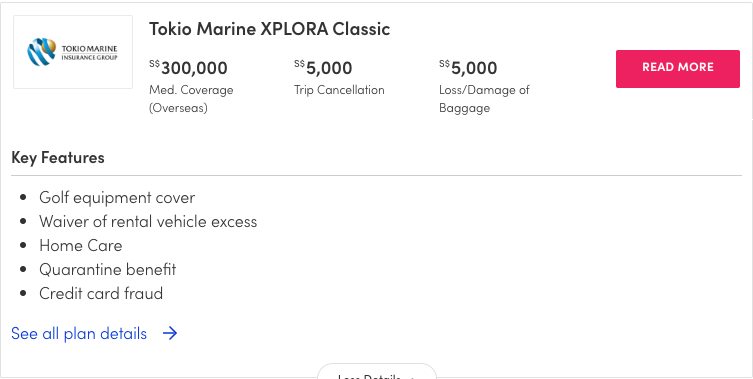The image size is (753, 379).
Task: Click the READ MORE button
Action: 678,69
